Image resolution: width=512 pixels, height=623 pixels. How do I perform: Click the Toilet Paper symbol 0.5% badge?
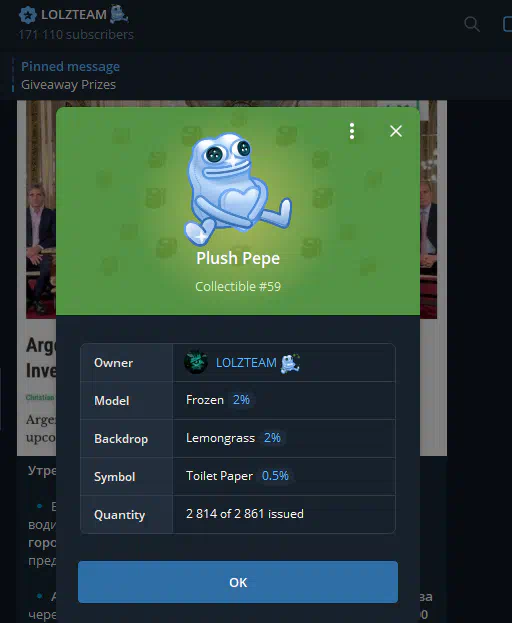coord(275,476)
